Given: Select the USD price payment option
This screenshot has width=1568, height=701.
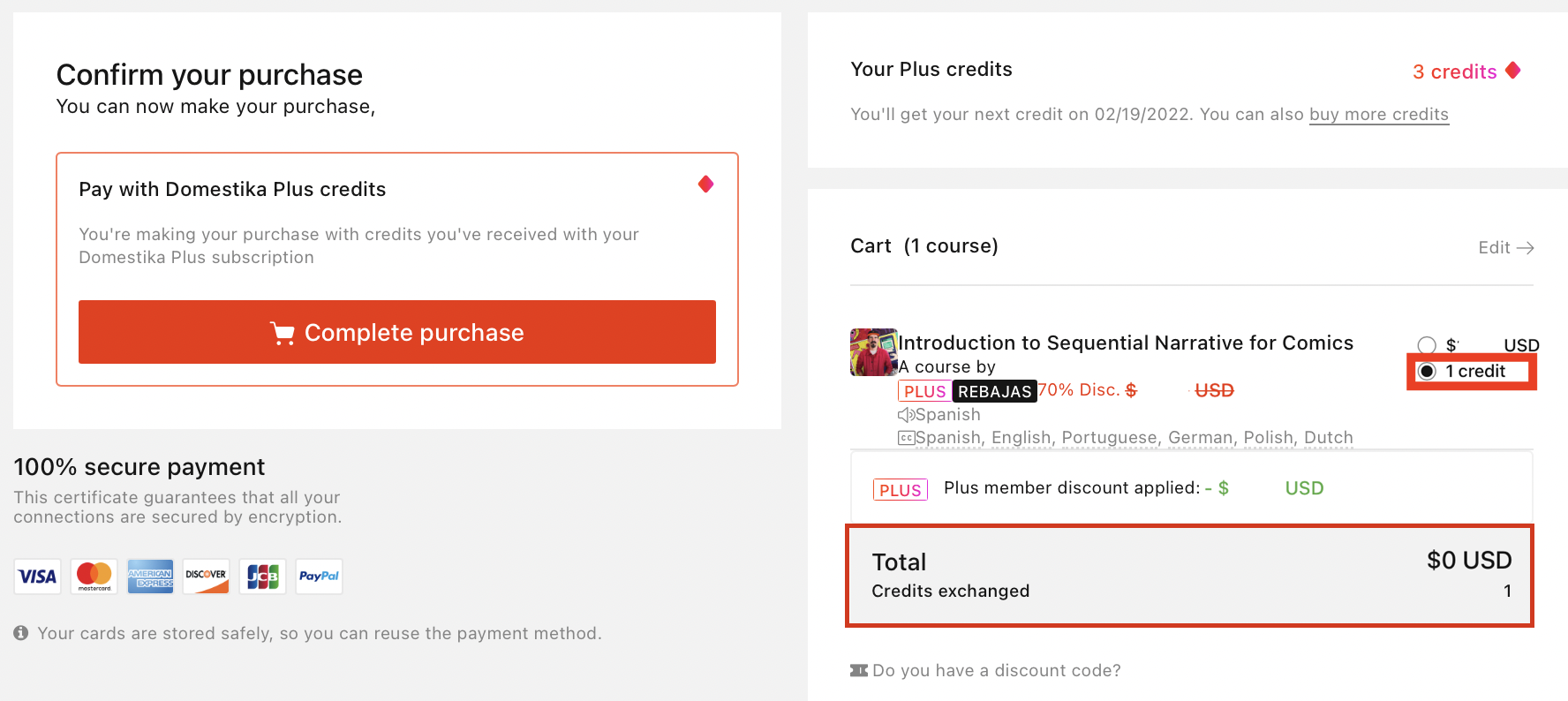Looking at the screenshot, I should [x=1427, y=345].
